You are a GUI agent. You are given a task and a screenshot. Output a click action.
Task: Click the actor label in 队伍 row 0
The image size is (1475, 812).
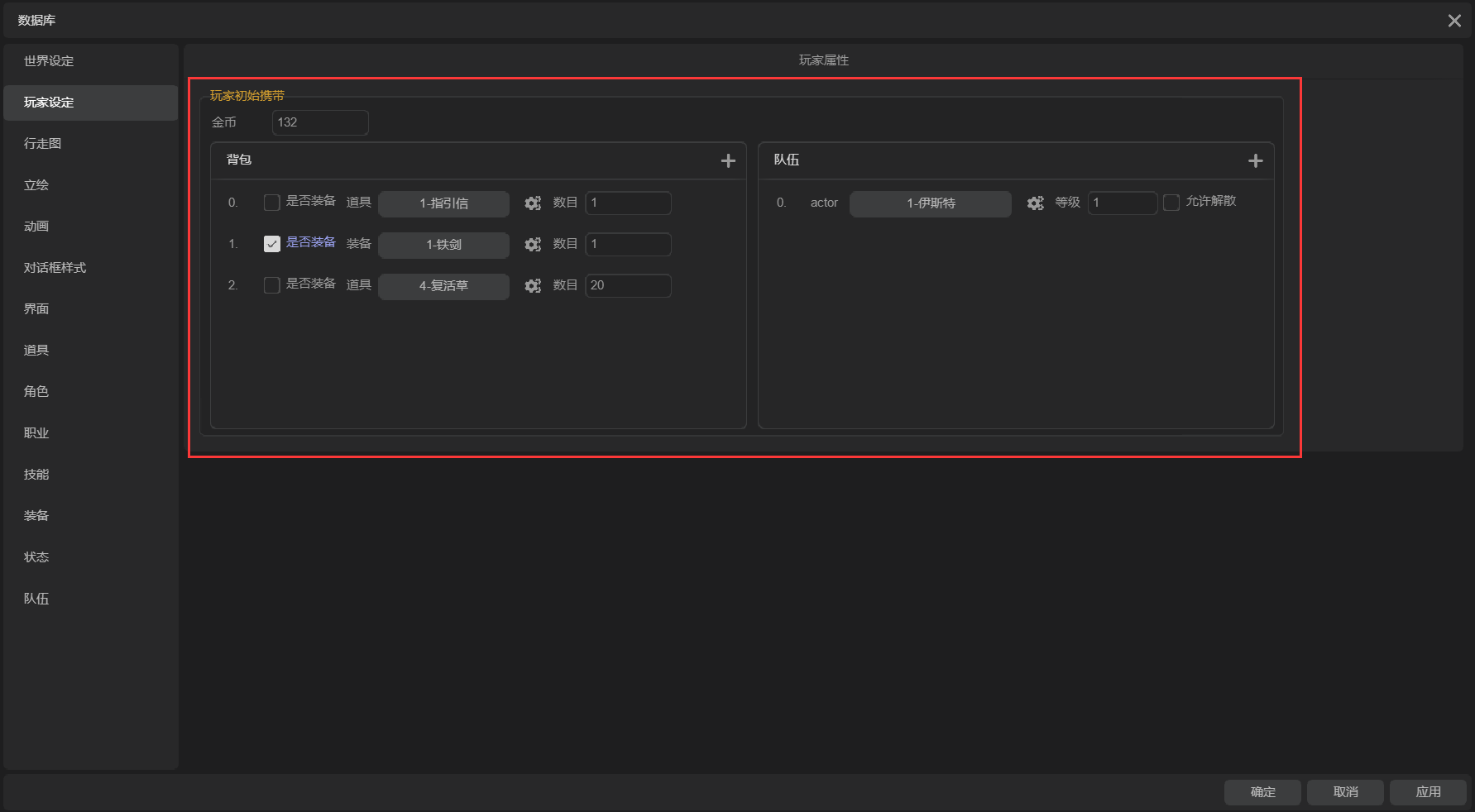[x=824, y=203]
